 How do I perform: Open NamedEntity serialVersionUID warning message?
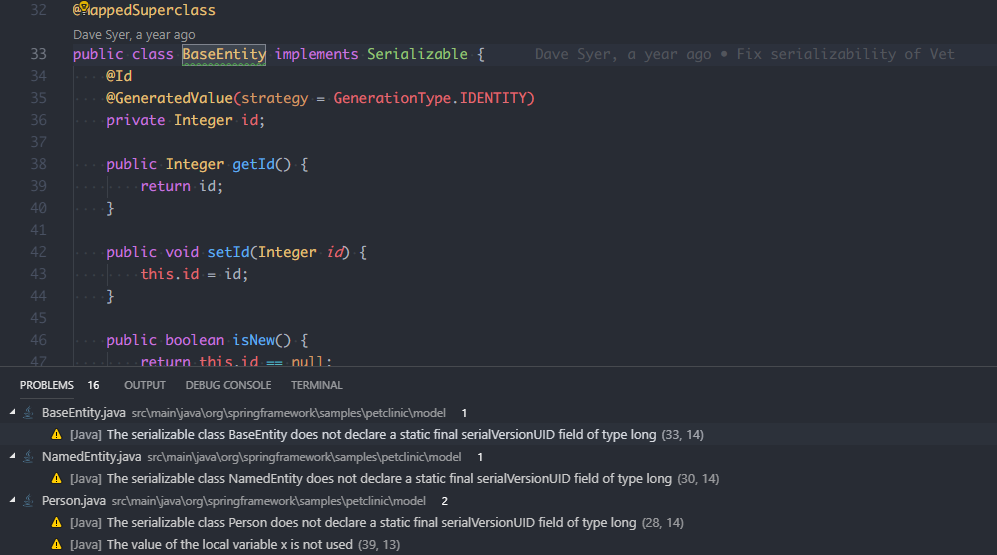[389, 479]
